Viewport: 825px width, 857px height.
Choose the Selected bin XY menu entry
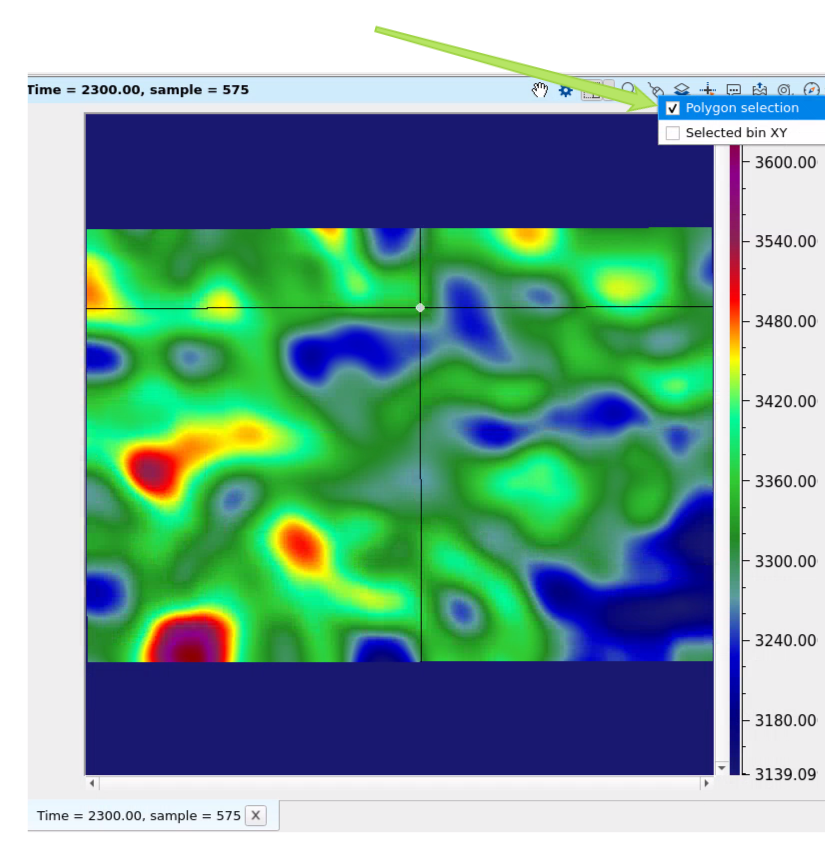[736, 133]
